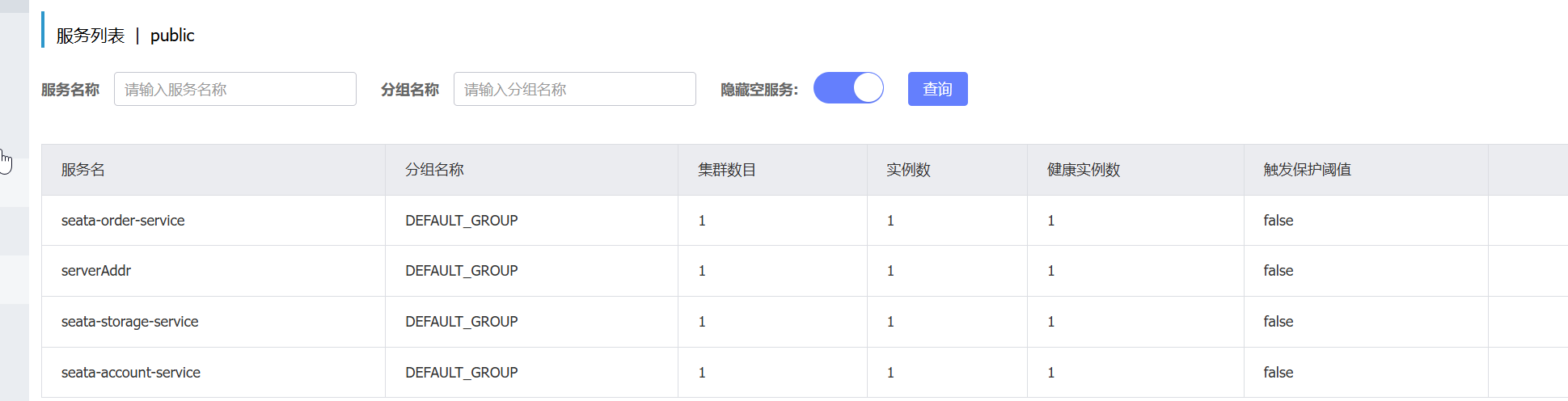Focus the 服务名称 input field
Image resolution: width=1568 pixels, height=401 pixels.
point(235,89)
